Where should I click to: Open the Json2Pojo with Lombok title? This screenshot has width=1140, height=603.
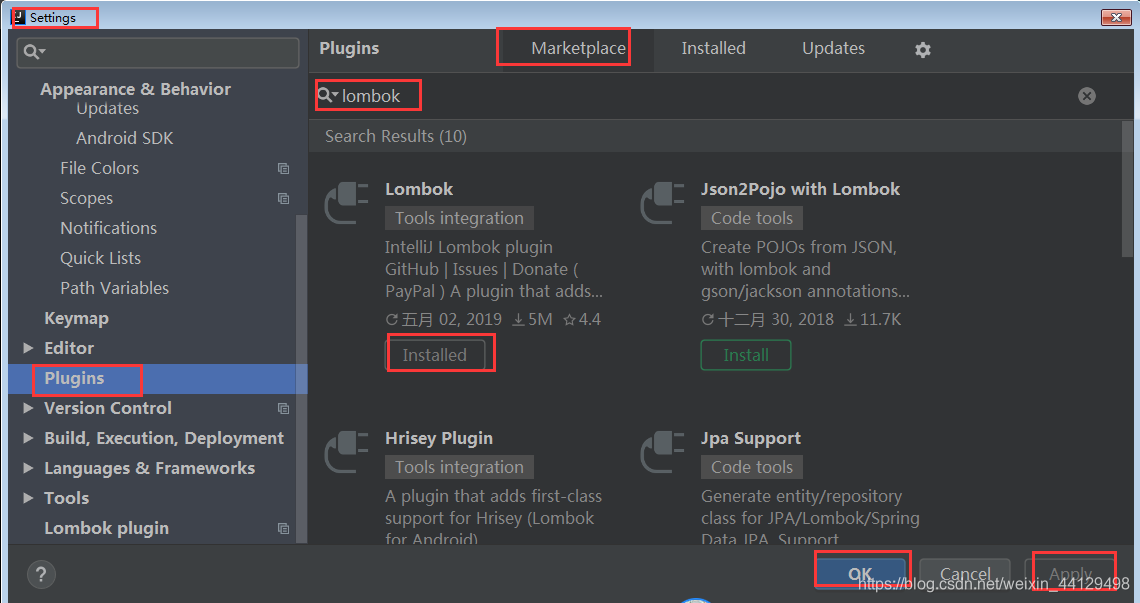[x=800, y=189]
